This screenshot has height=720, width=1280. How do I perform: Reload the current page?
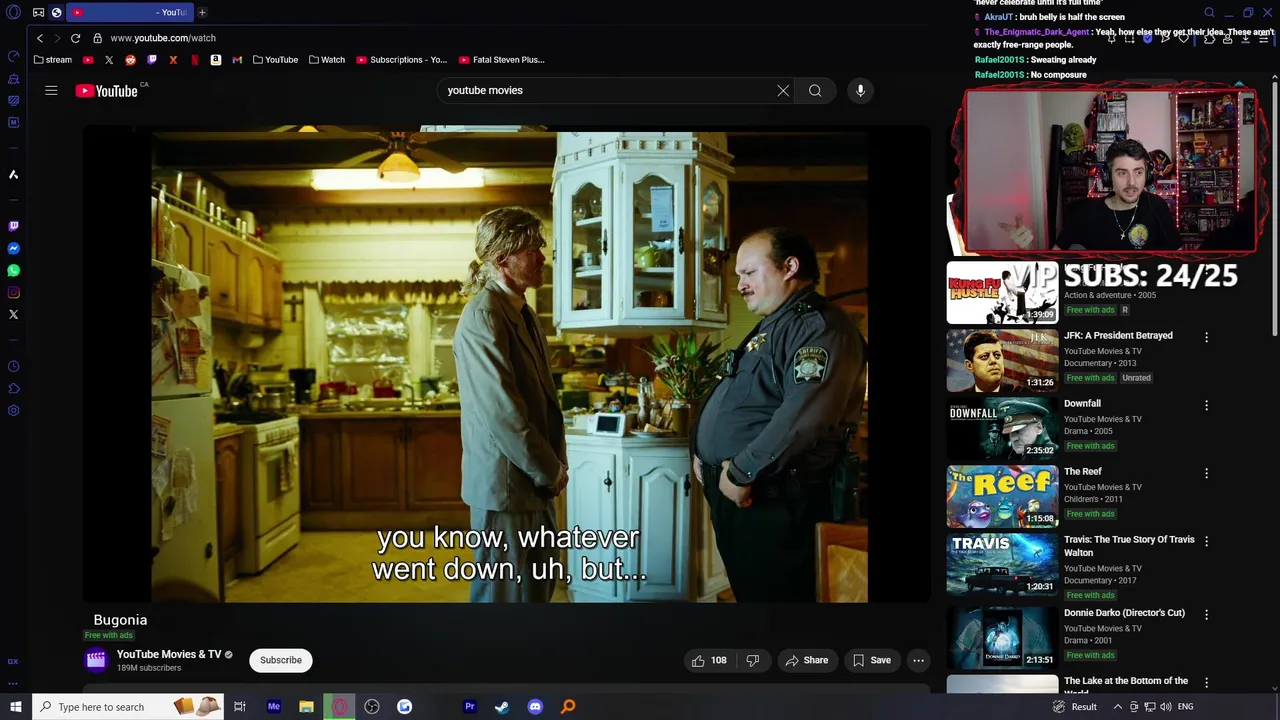pyautogui.click(x=75, y=38)
